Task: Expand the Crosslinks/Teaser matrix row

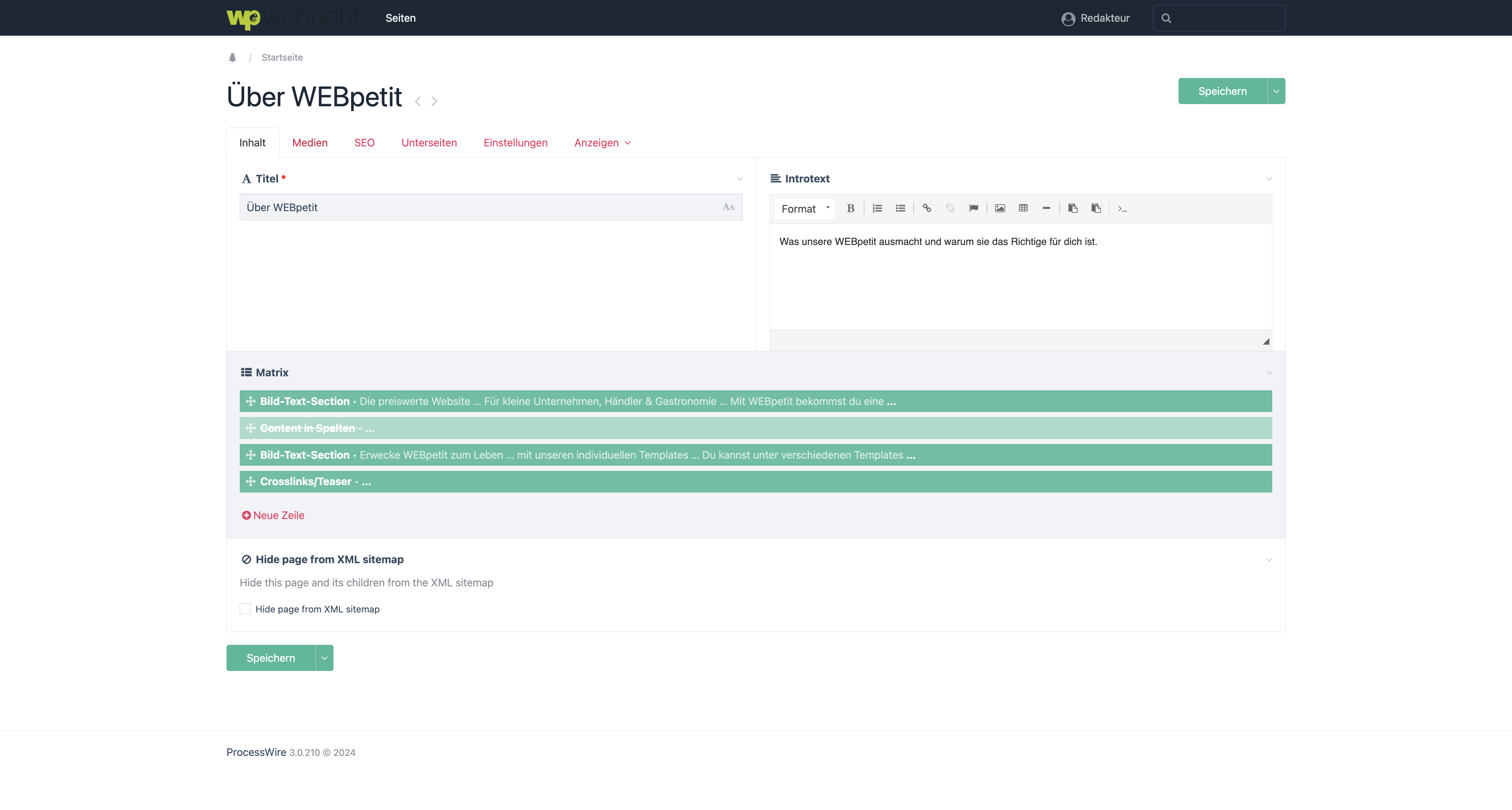Action: pyautogui.click(x=755, y=482)
